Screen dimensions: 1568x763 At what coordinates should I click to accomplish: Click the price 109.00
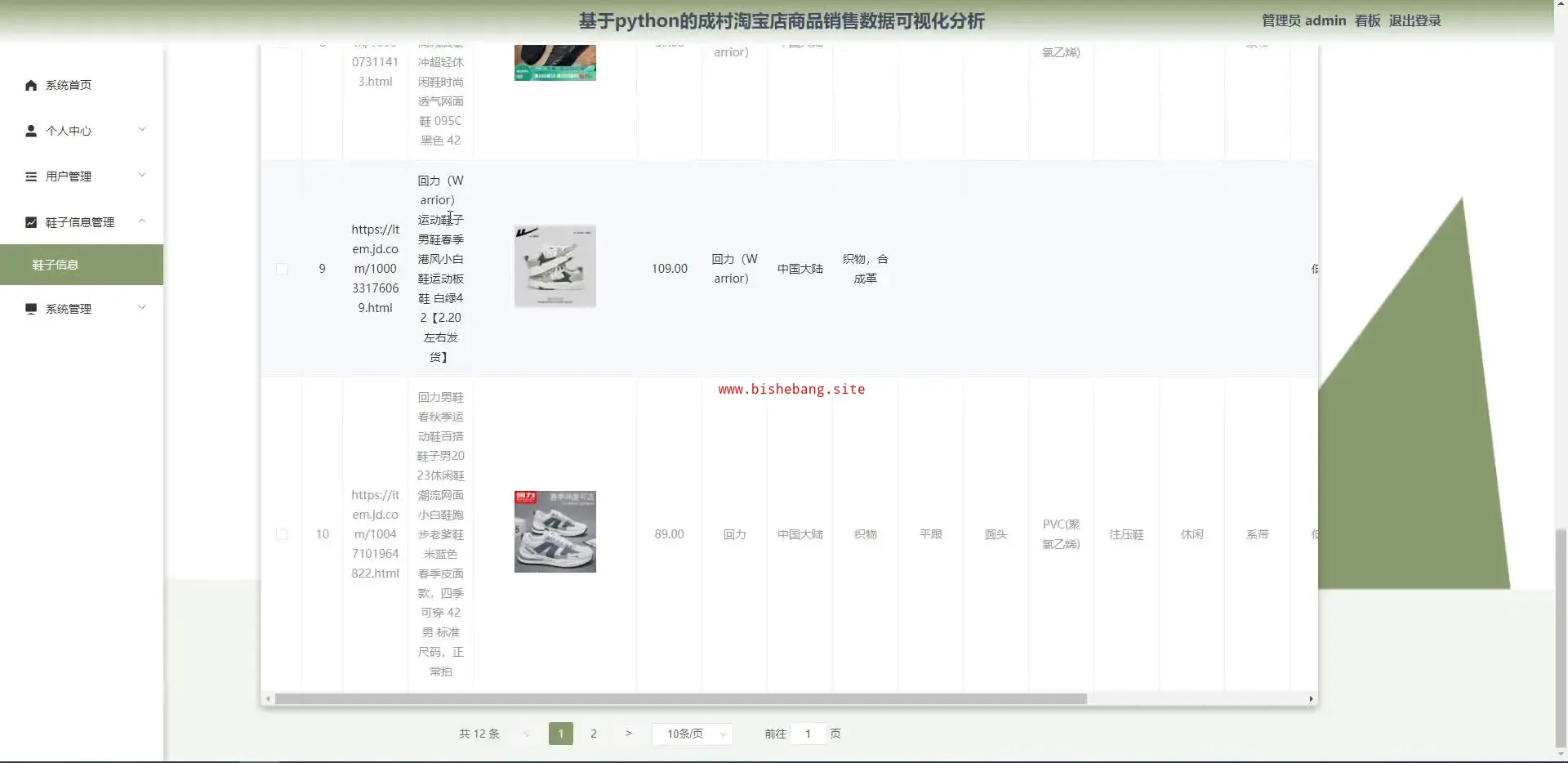tap(670, 269)
